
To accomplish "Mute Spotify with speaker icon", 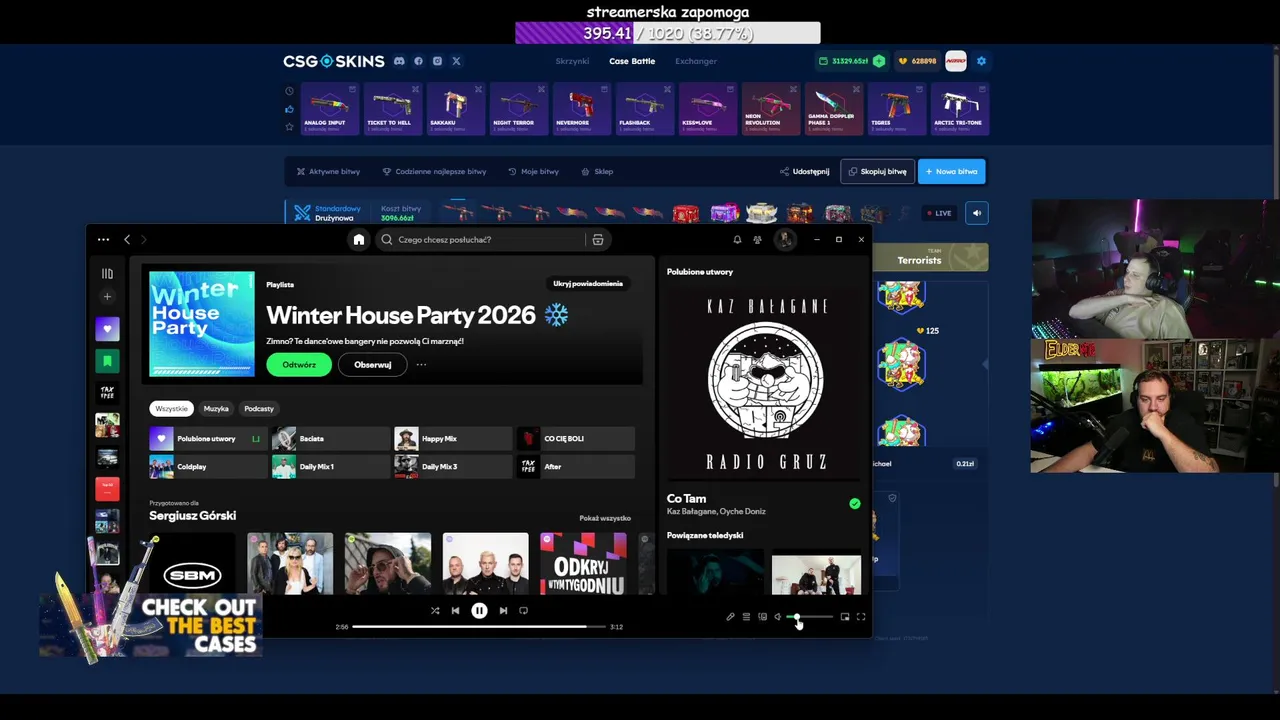I will point(778,617).
